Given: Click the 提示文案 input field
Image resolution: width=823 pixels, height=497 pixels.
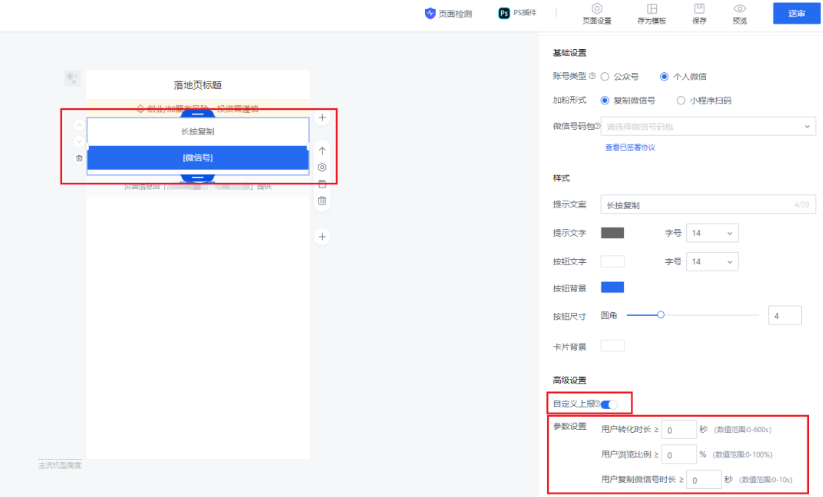Looking at the screenshot, I should pyautogui.click(x=708, y=205).
